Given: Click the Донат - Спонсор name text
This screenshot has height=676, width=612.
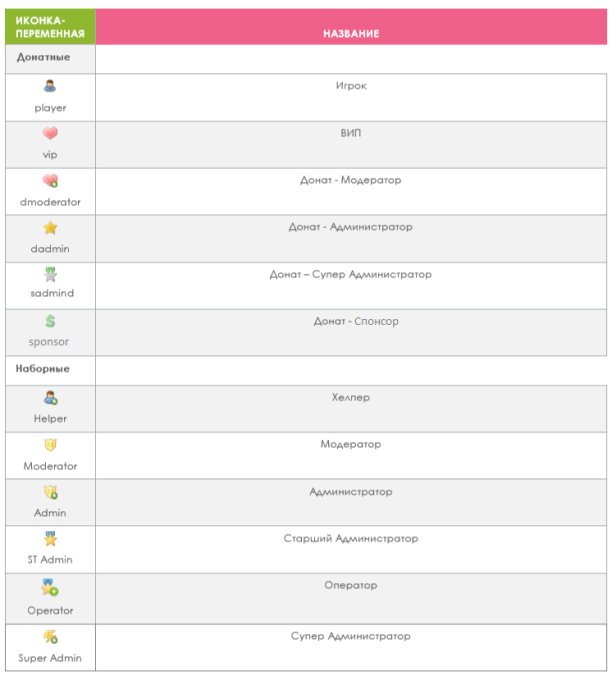Looking at the screenshot, I should 356,322.
